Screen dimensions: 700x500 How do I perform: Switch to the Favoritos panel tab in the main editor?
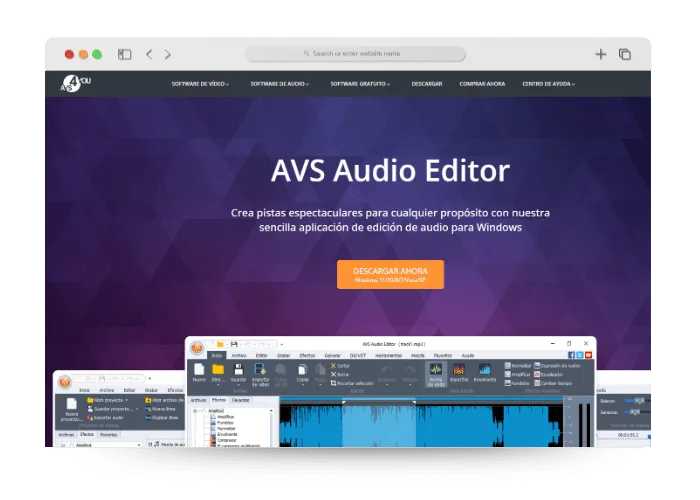240,400
